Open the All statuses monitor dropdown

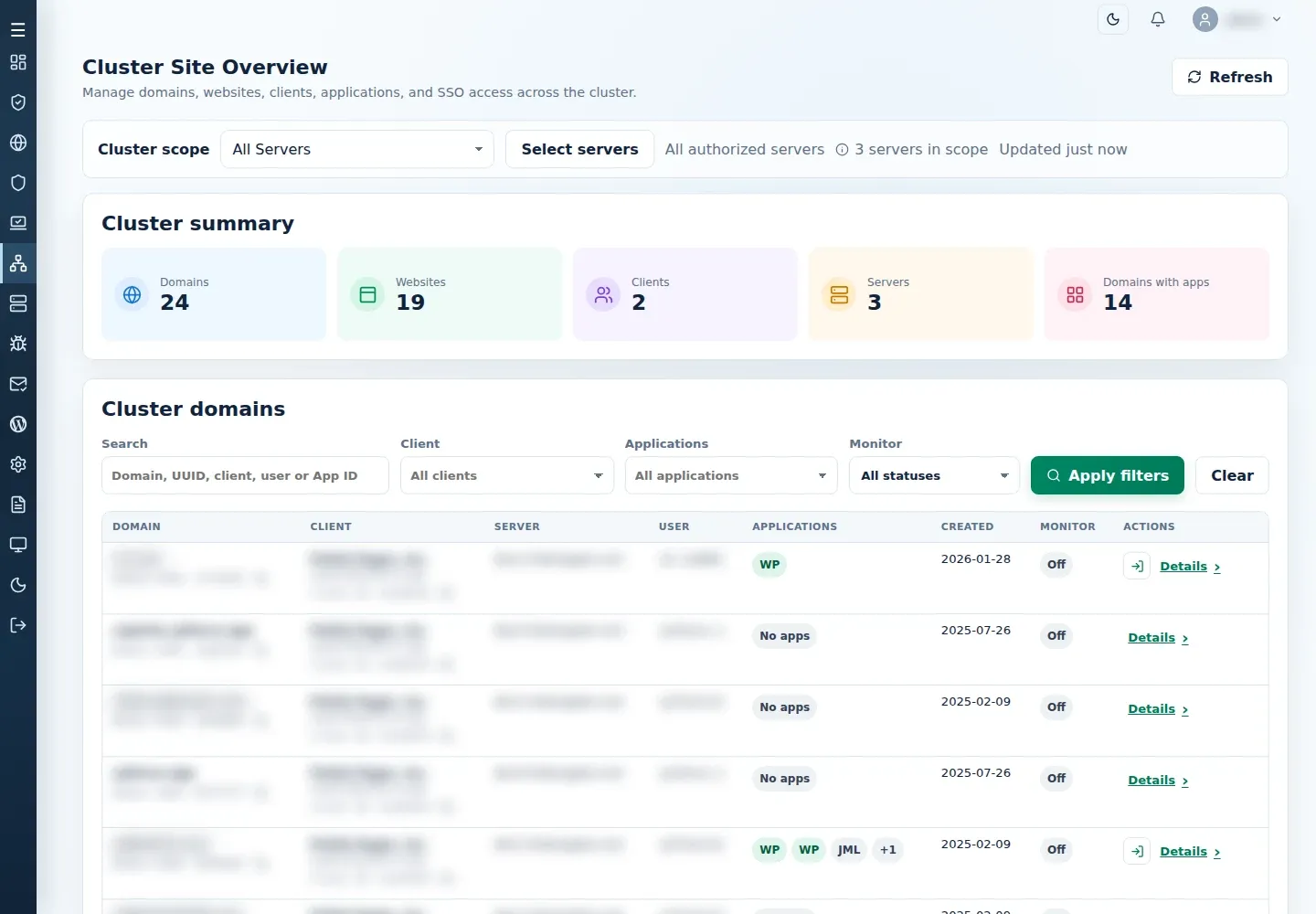(934, 475)
